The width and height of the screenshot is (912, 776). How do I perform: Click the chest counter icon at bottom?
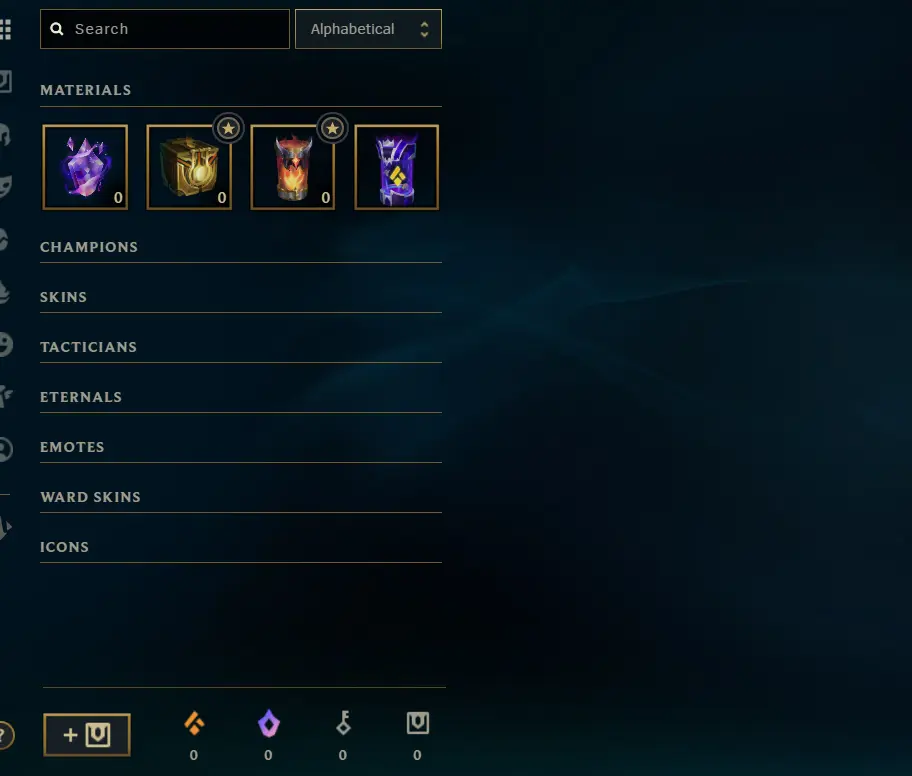(x=418, y=723)
